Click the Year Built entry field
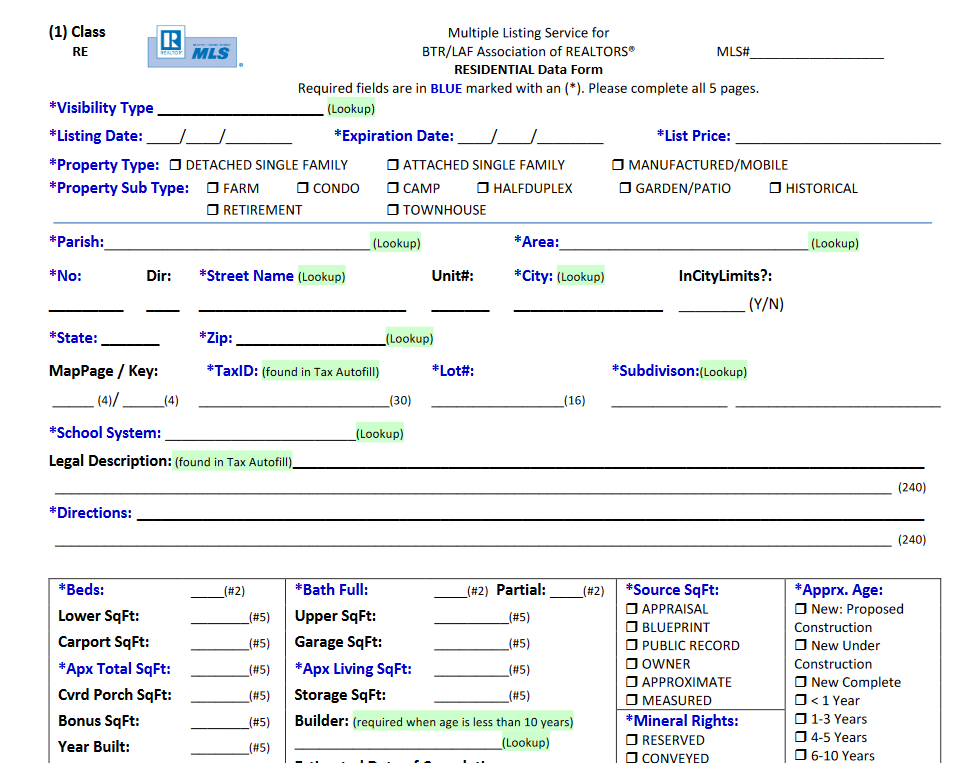This screenshot has height=763, width=953. tap(219, 747)
